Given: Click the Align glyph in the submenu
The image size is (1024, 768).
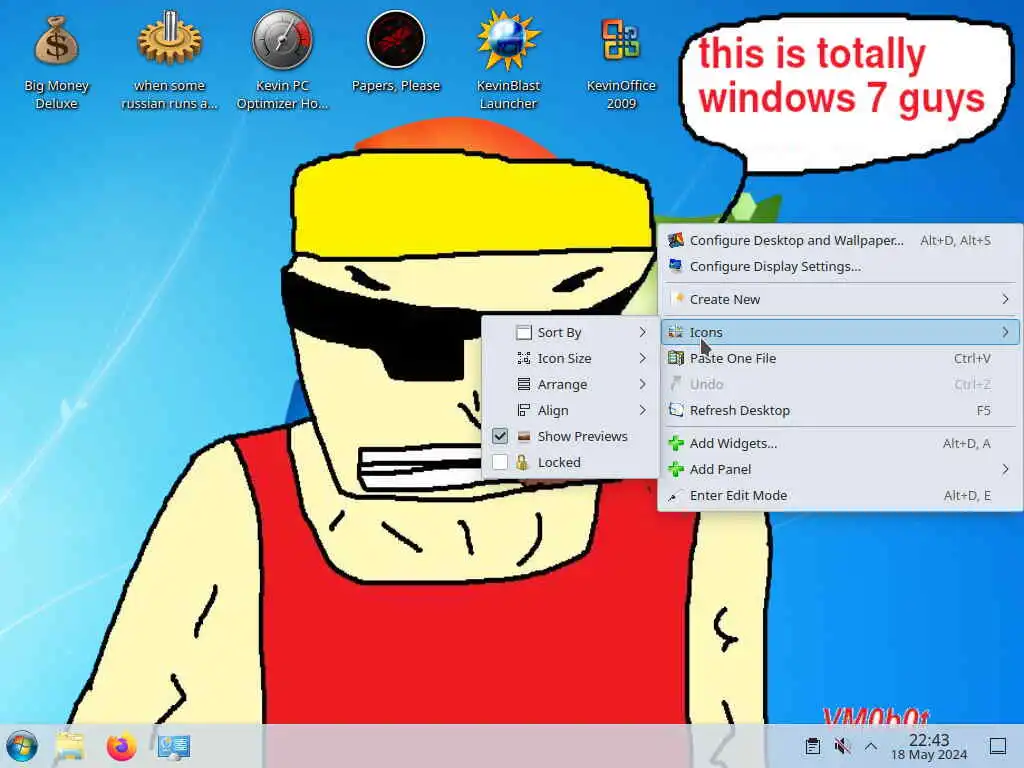Looking at the screenshot, I should 524,410.
